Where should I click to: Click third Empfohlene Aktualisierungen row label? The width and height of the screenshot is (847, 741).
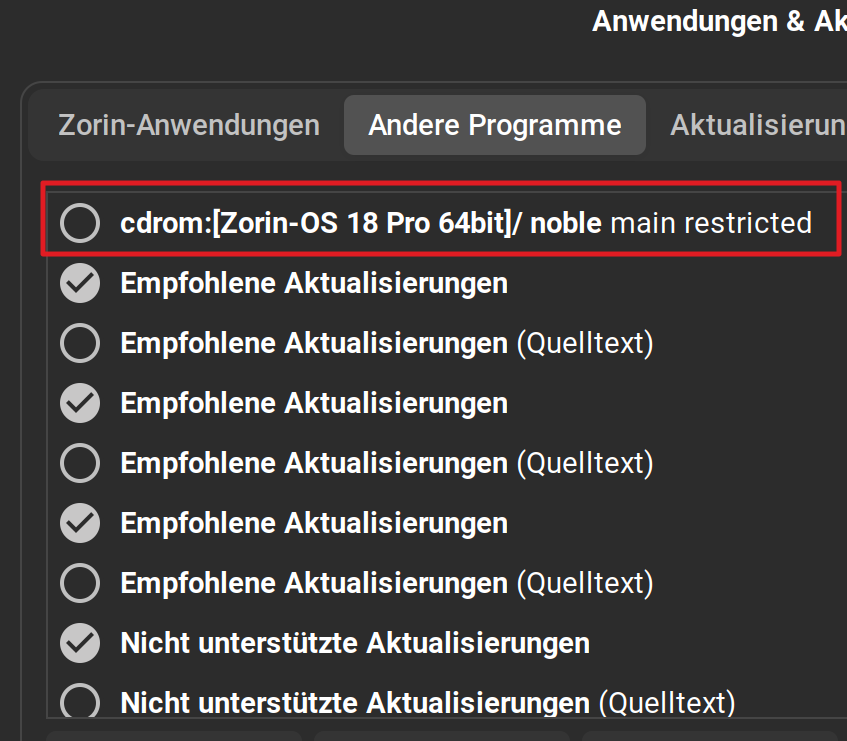tap(314, 523)
